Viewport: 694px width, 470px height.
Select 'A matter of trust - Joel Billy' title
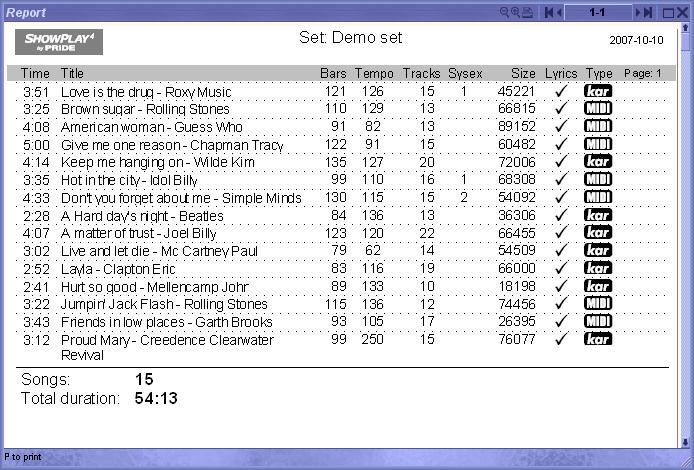click(139, 233)
